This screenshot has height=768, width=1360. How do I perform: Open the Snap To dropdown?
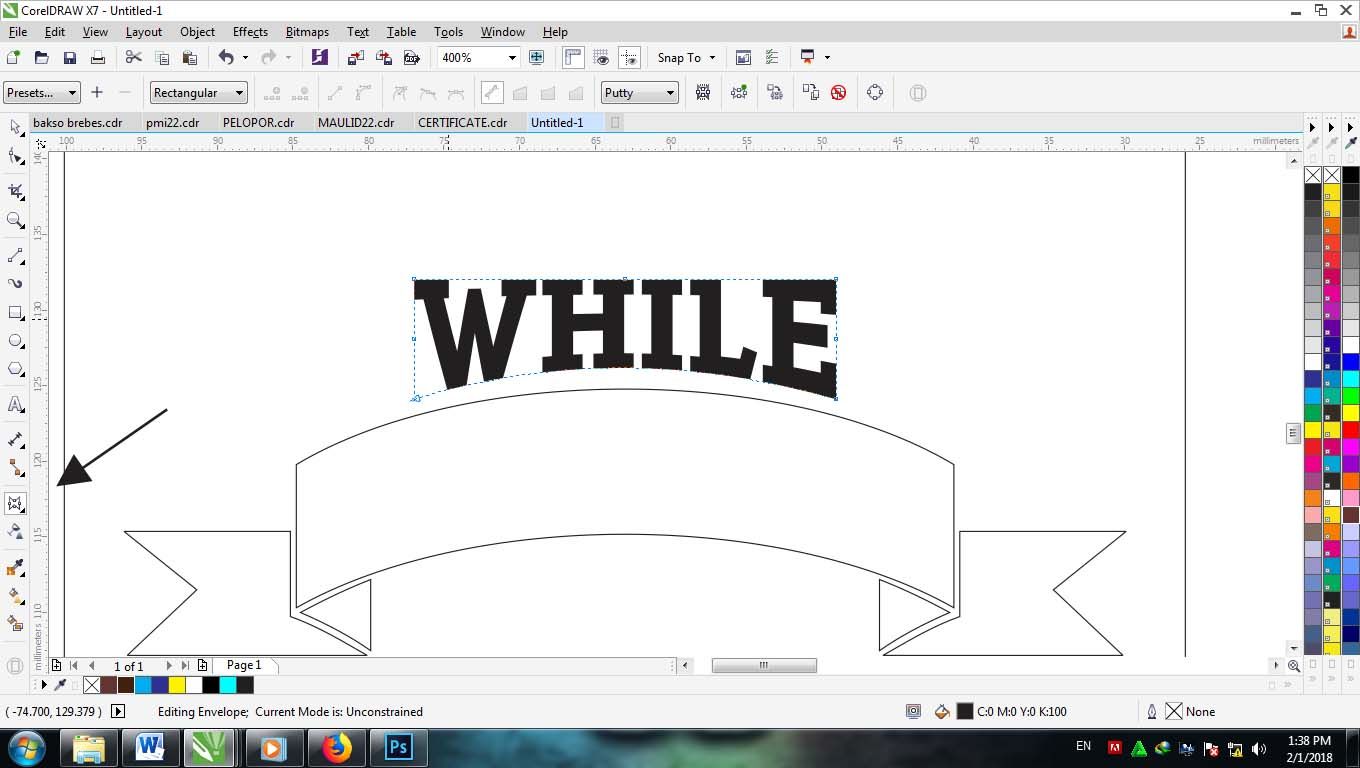[x=686, y=57]
